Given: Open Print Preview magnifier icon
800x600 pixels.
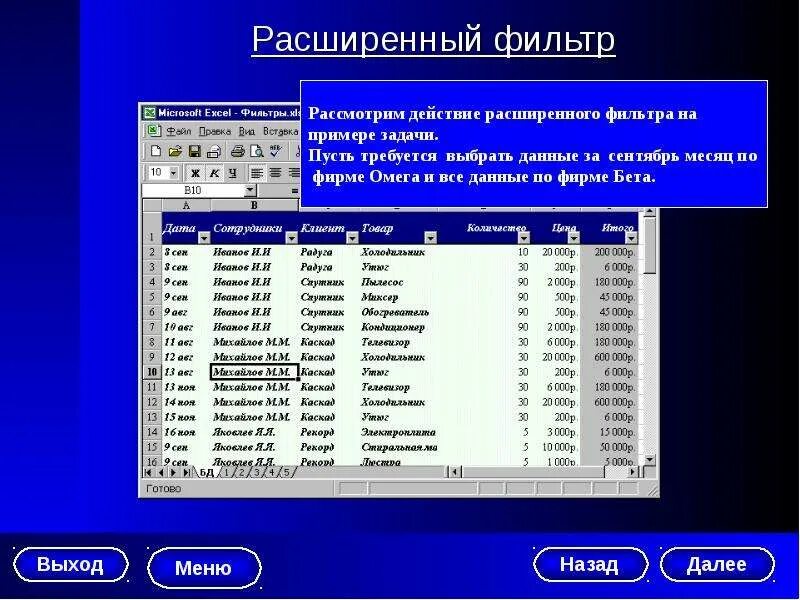Looking at the screenshot, I should (x=257, y=151).
